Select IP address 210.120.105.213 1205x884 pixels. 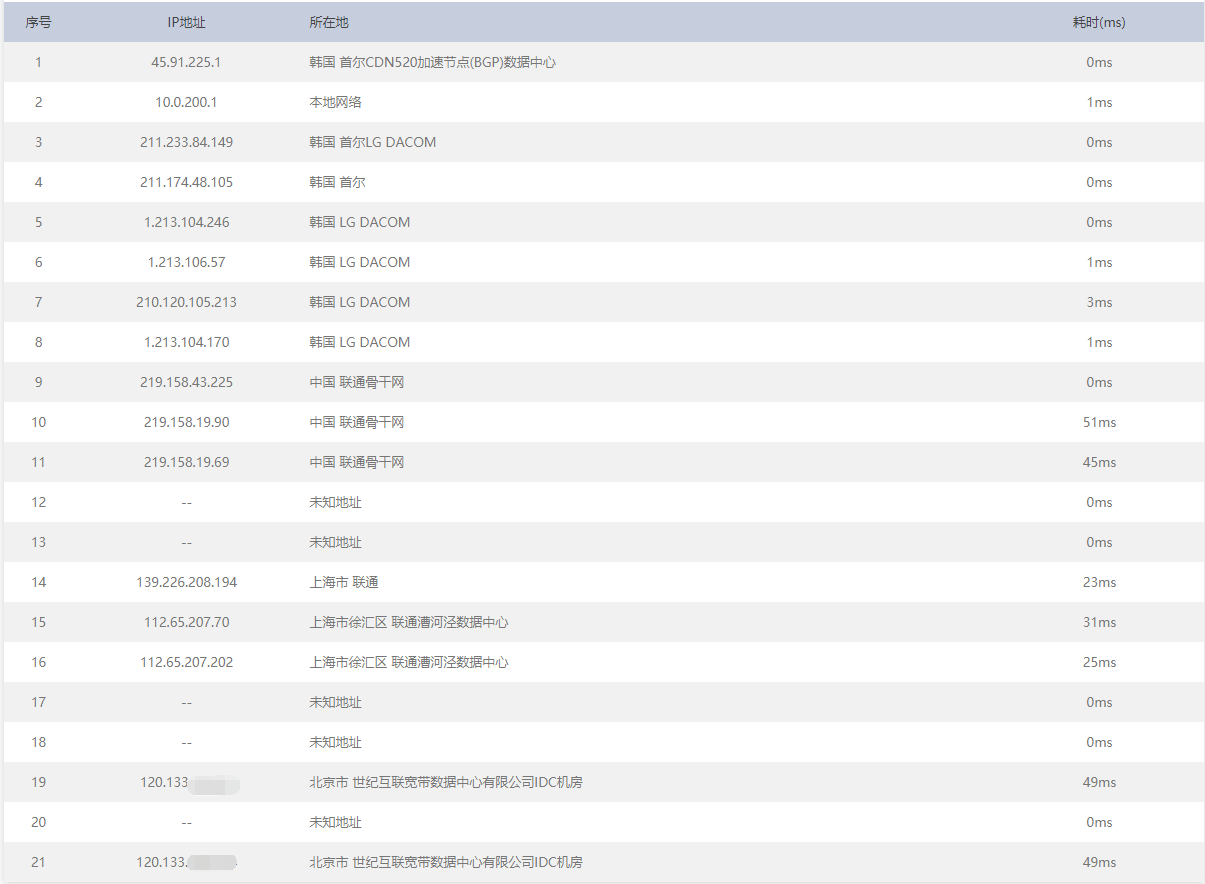(186, 302)
